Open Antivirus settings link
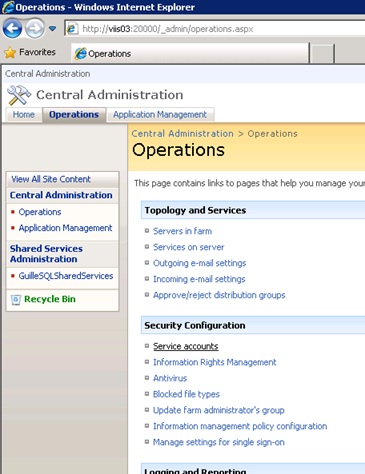Image resolution: width=365 pixels, height=474 pixels. point(170,378)
